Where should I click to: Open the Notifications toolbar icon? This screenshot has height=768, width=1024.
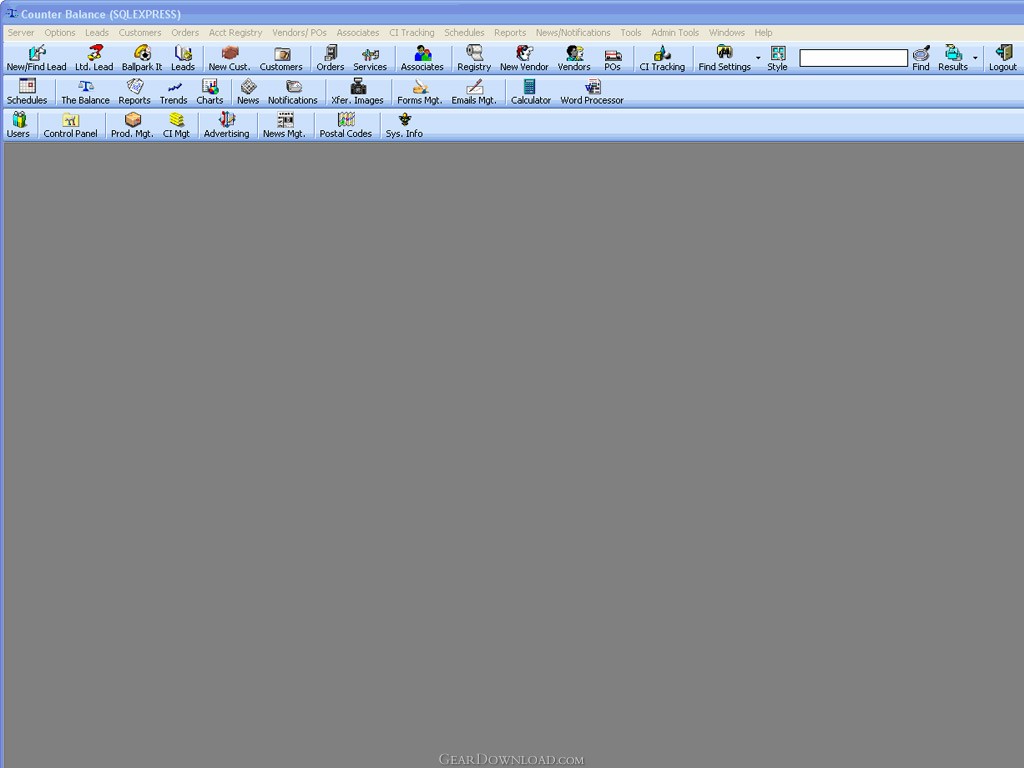coord(293,91)
